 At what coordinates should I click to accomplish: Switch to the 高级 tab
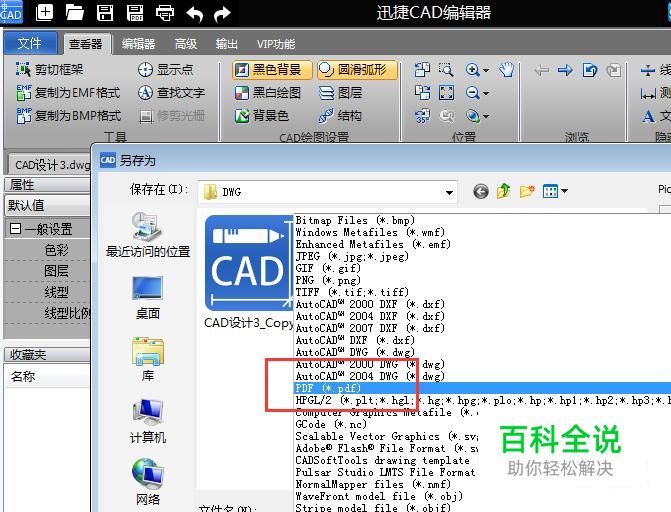click(186, 44)
